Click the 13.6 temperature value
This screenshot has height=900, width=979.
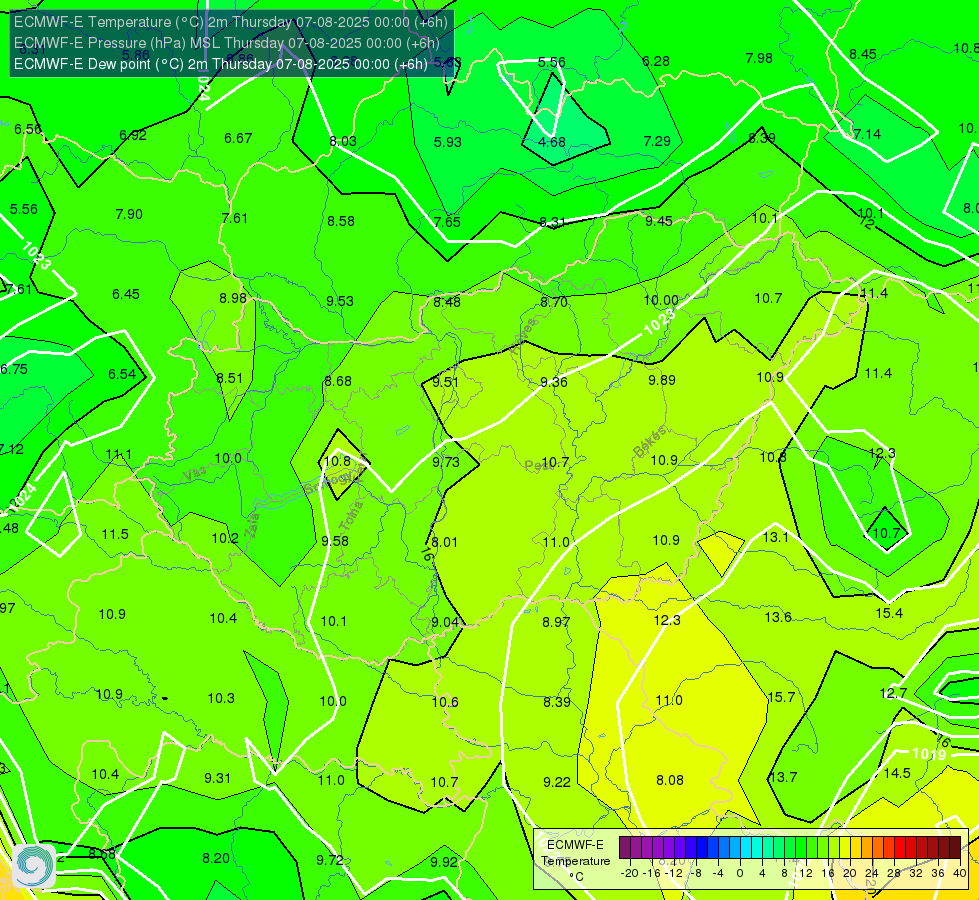pyautogui.click(x=778, y=618)
